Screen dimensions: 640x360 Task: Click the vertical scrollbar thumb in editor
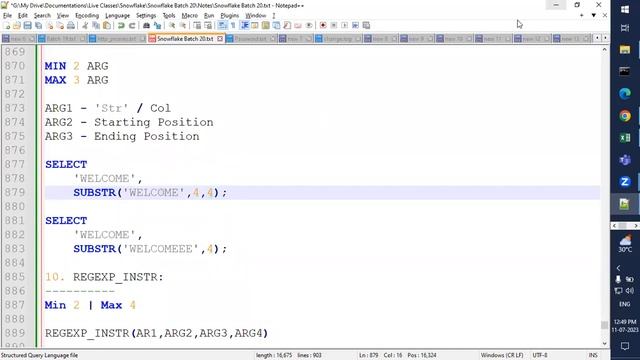click(x=604, y=325)
